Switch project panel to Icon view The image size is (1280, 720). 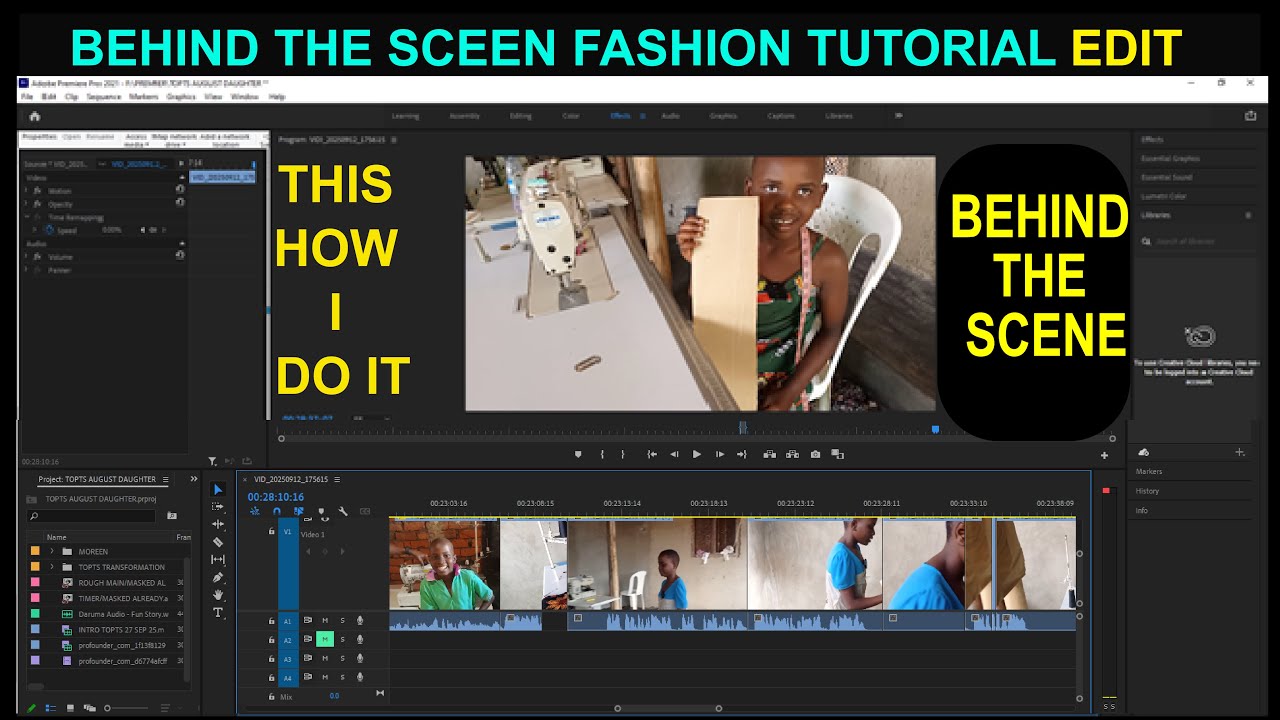click(x=70, y=708)
